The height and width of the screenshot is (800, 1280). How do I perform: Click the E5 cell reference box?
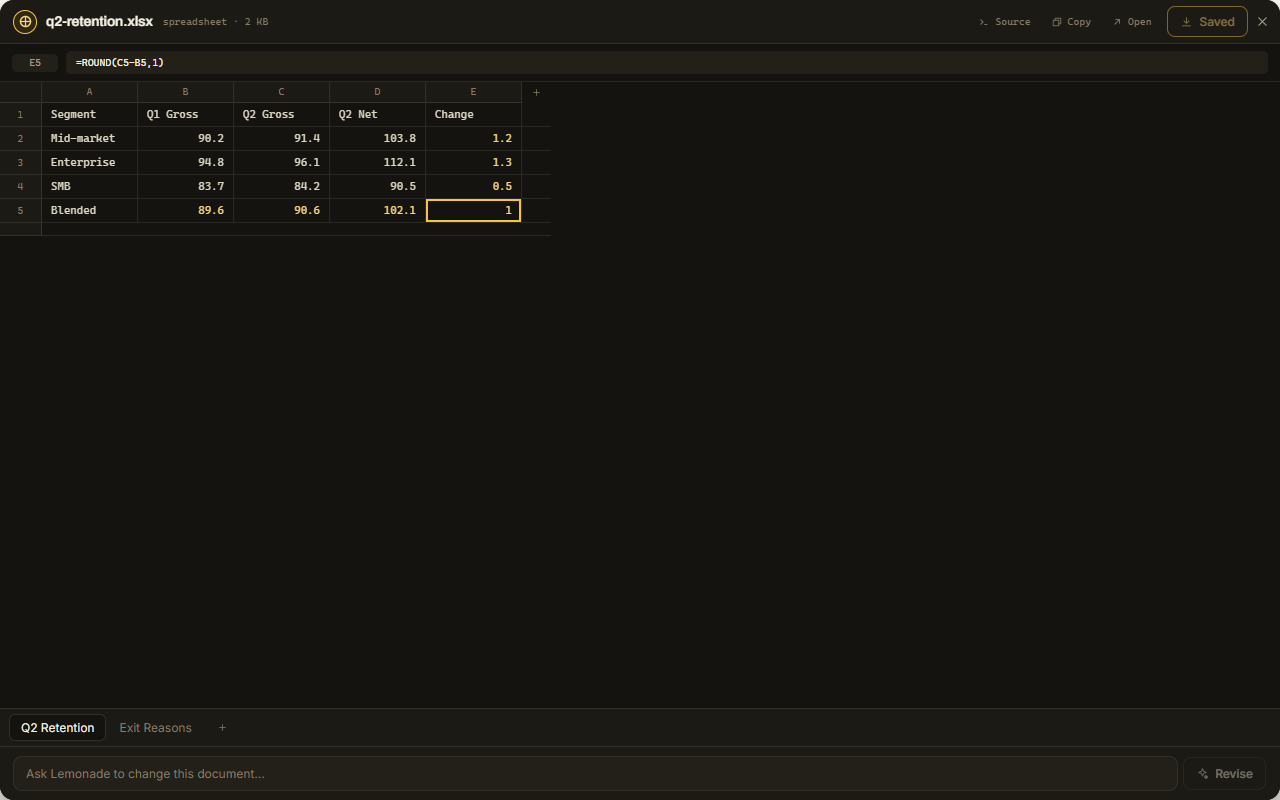(35, 62)
